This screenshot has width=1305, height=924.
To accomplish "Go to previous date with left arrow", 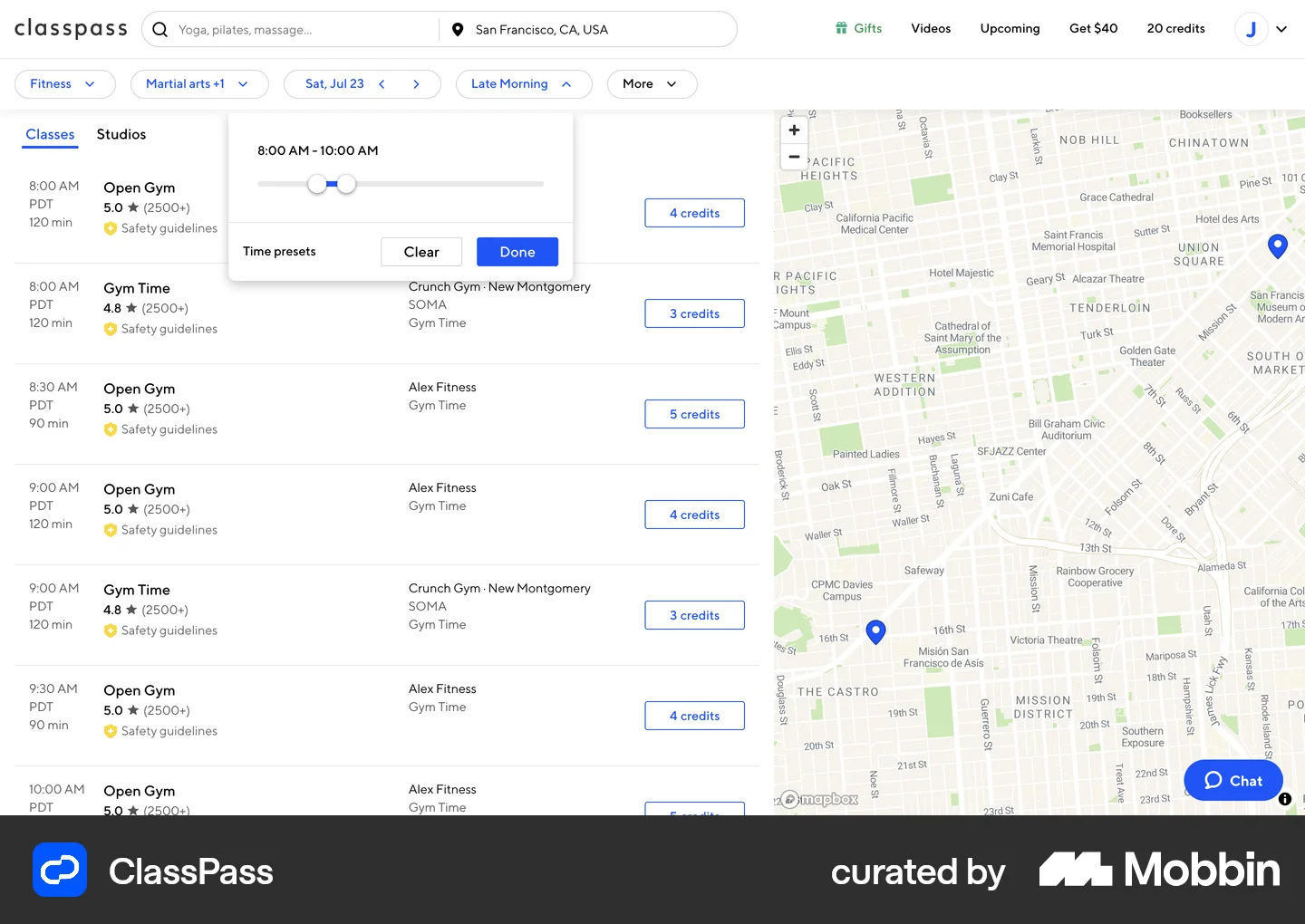I will tap(382, 84).
